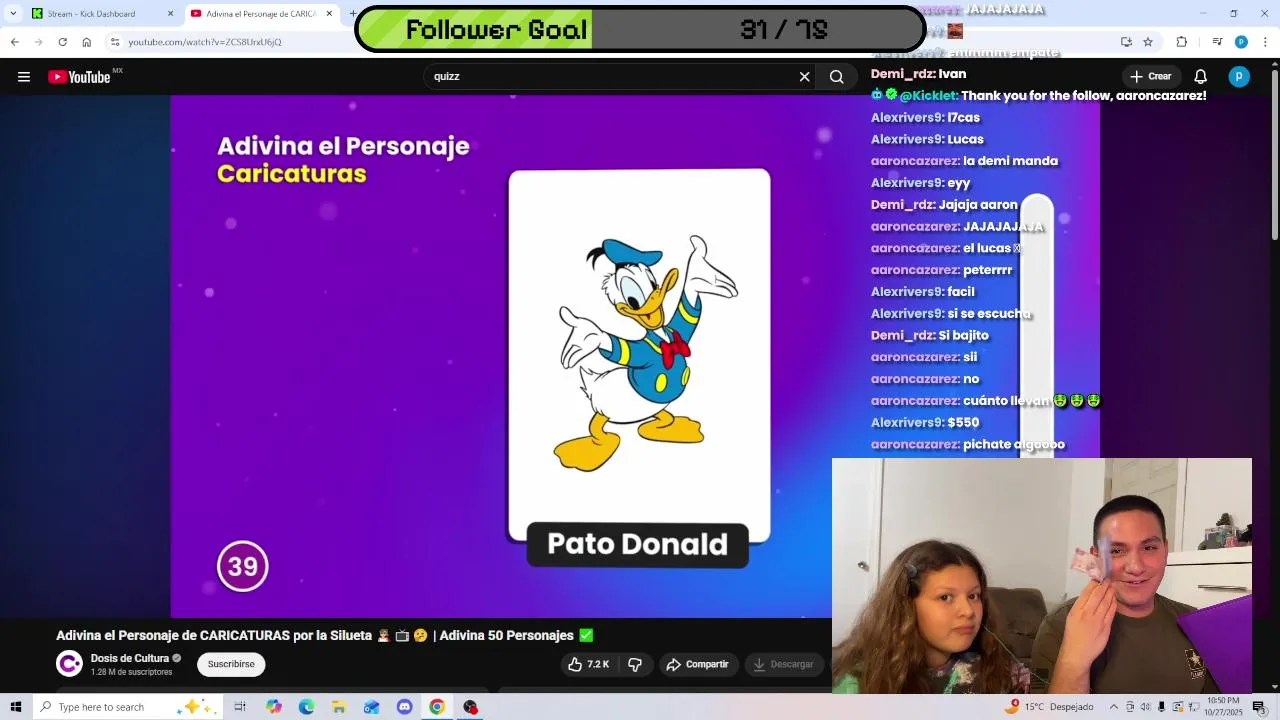Image resolution: width=1280 pixels, height=720 pixels.
Task: Switch to the Stream - Kick Dashboard tab
Action: click(x=100, y=14)
